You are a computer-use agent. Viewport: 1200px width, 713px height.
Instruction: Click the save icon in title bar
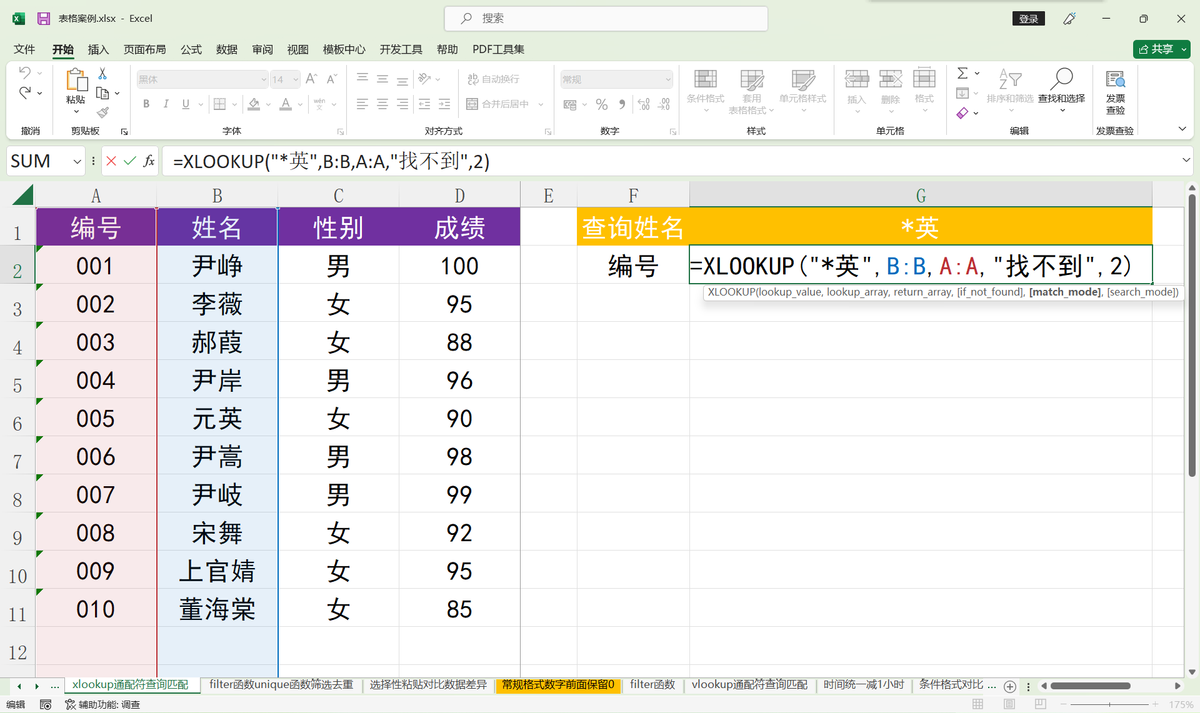coord(44,18)
